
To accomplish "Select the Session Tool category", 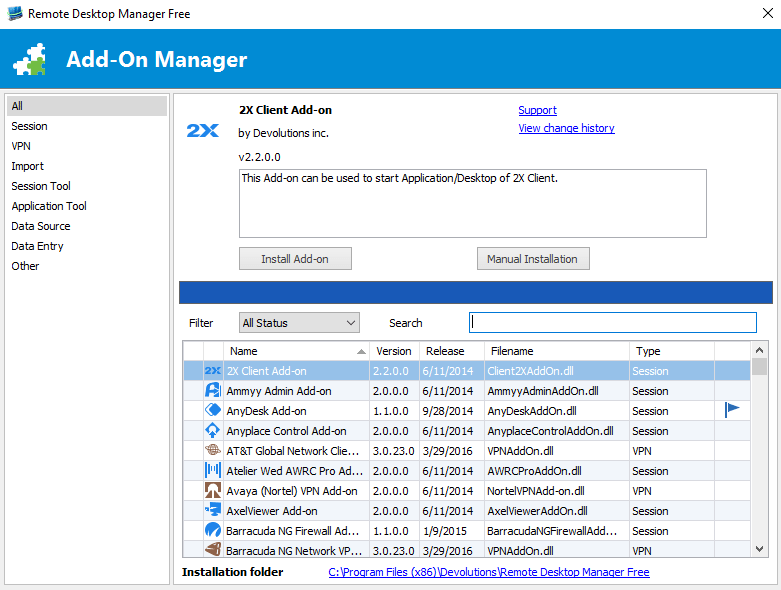I will pyautogui.click(x=41, y=186).
